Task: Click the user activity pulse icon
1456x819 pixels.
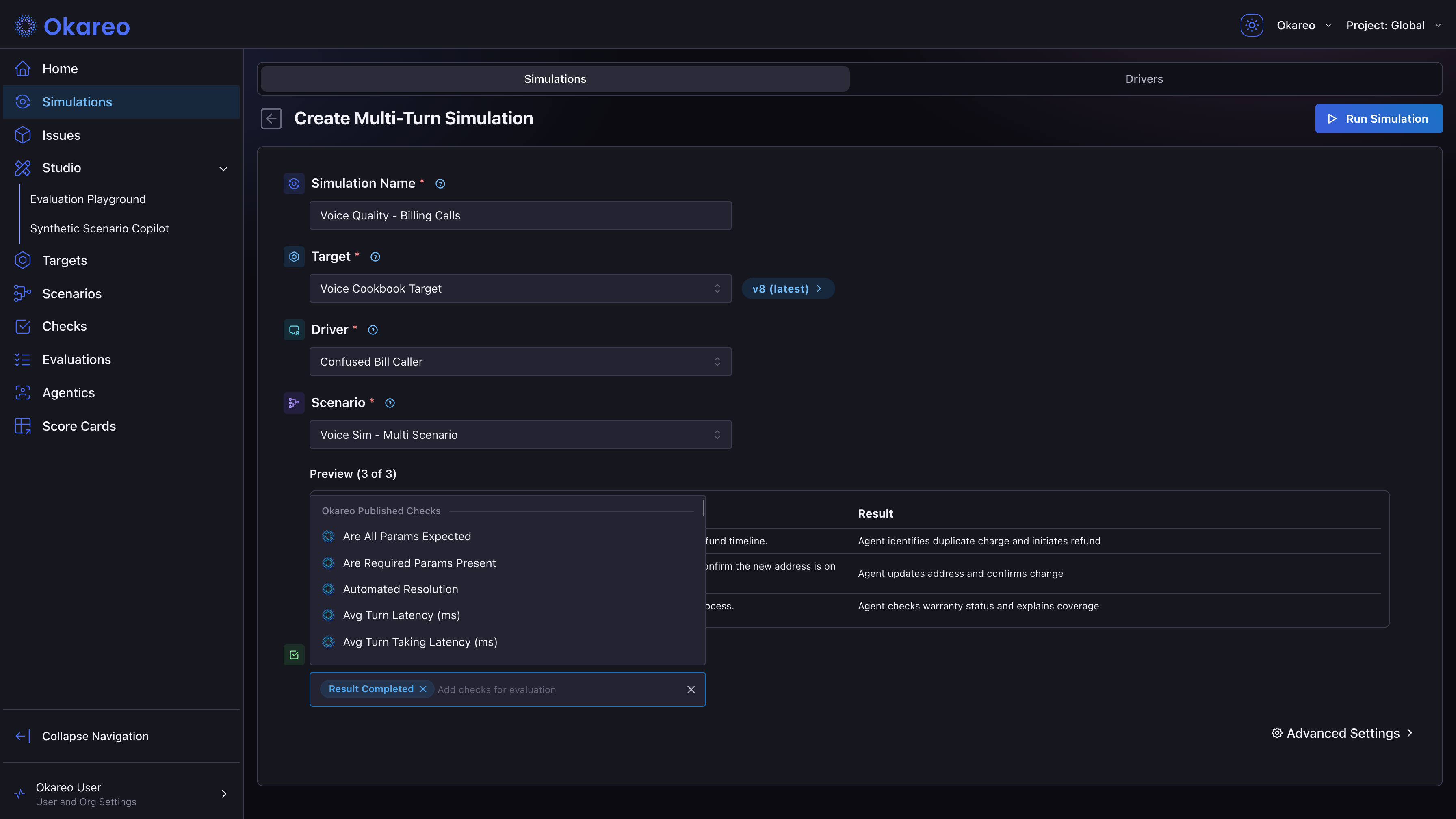Action: tap(20, 793)
